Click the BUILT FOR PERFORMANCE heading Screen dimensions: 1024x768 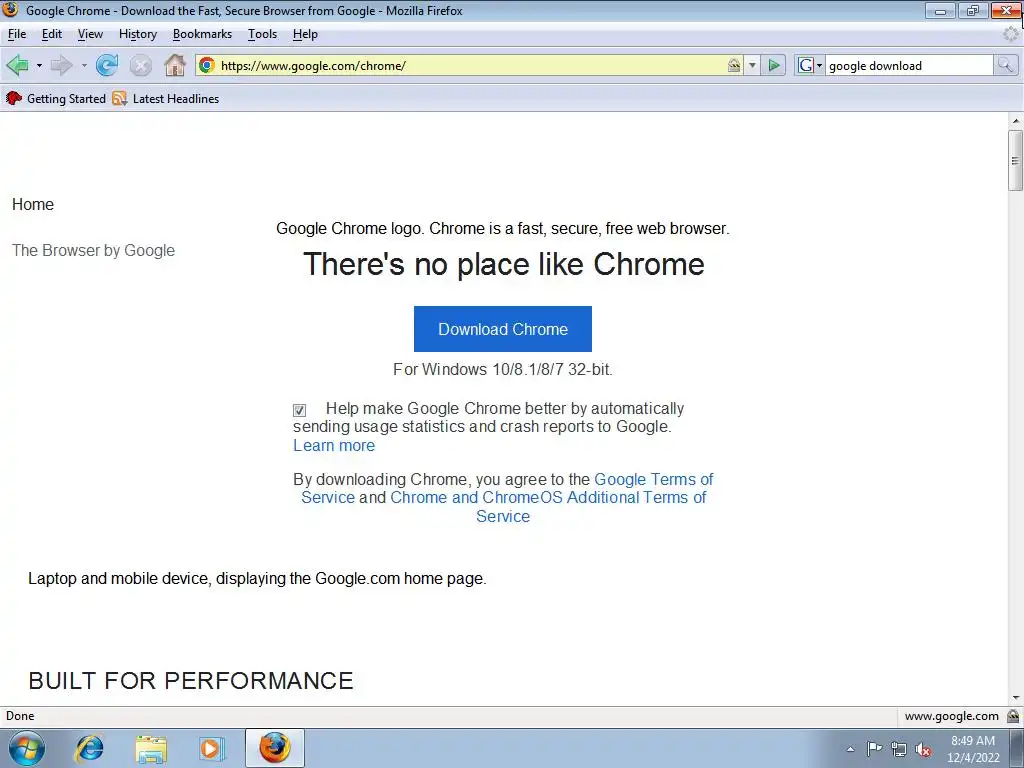tap(191, 680)
